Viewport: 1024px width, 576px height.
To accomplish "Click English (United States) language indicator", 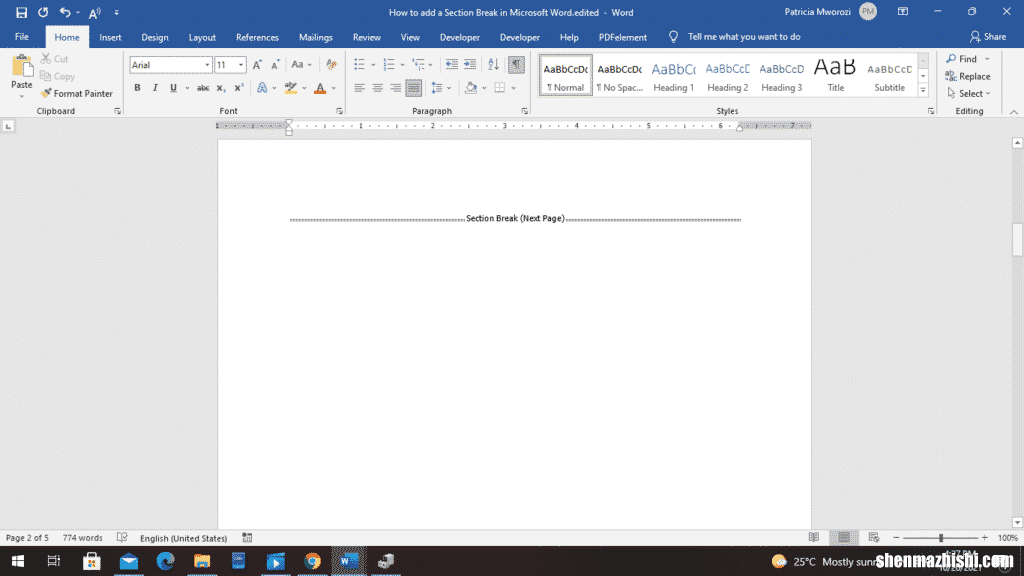I will pyautogui.click(x=184, y=537).
